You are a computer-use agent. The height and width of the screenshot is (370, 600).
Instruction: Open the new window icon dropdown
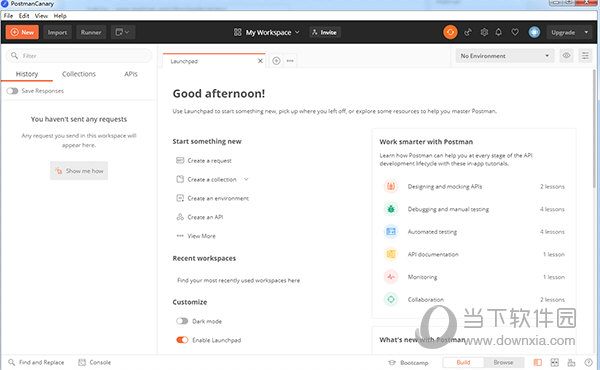(x=123, y=32)
